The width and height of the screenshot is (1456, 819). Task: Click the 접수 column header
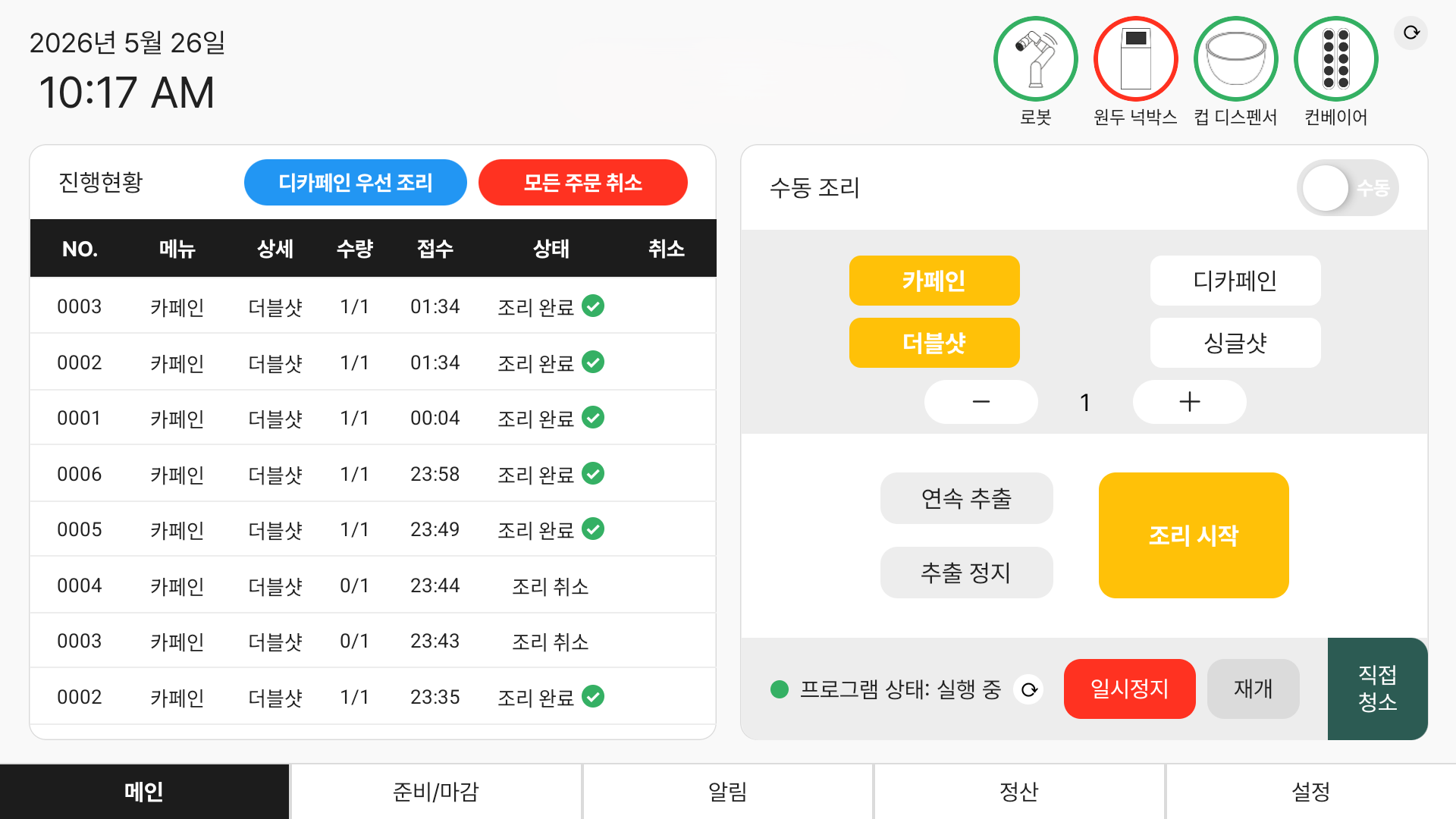(x=435, y=249)
